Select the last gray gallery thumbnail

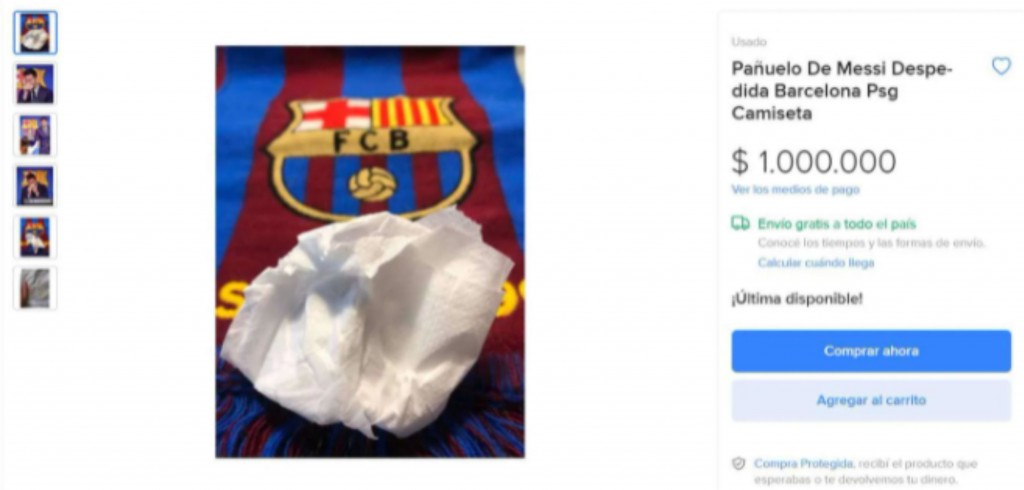coord(35,288)
